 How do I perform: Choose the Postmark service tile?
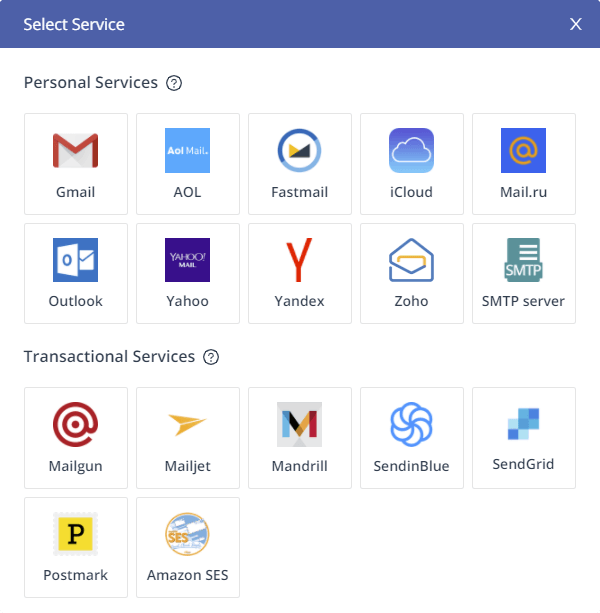76,547
